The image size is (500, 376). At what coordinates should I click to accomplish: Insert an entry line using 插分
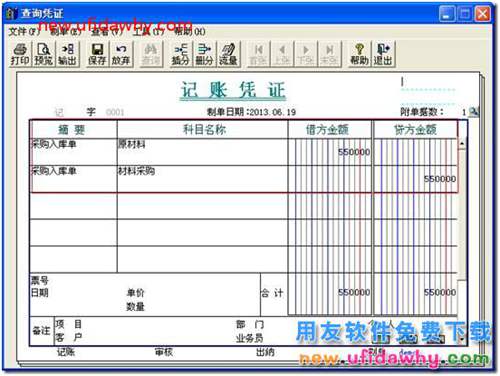click(180, 54)
